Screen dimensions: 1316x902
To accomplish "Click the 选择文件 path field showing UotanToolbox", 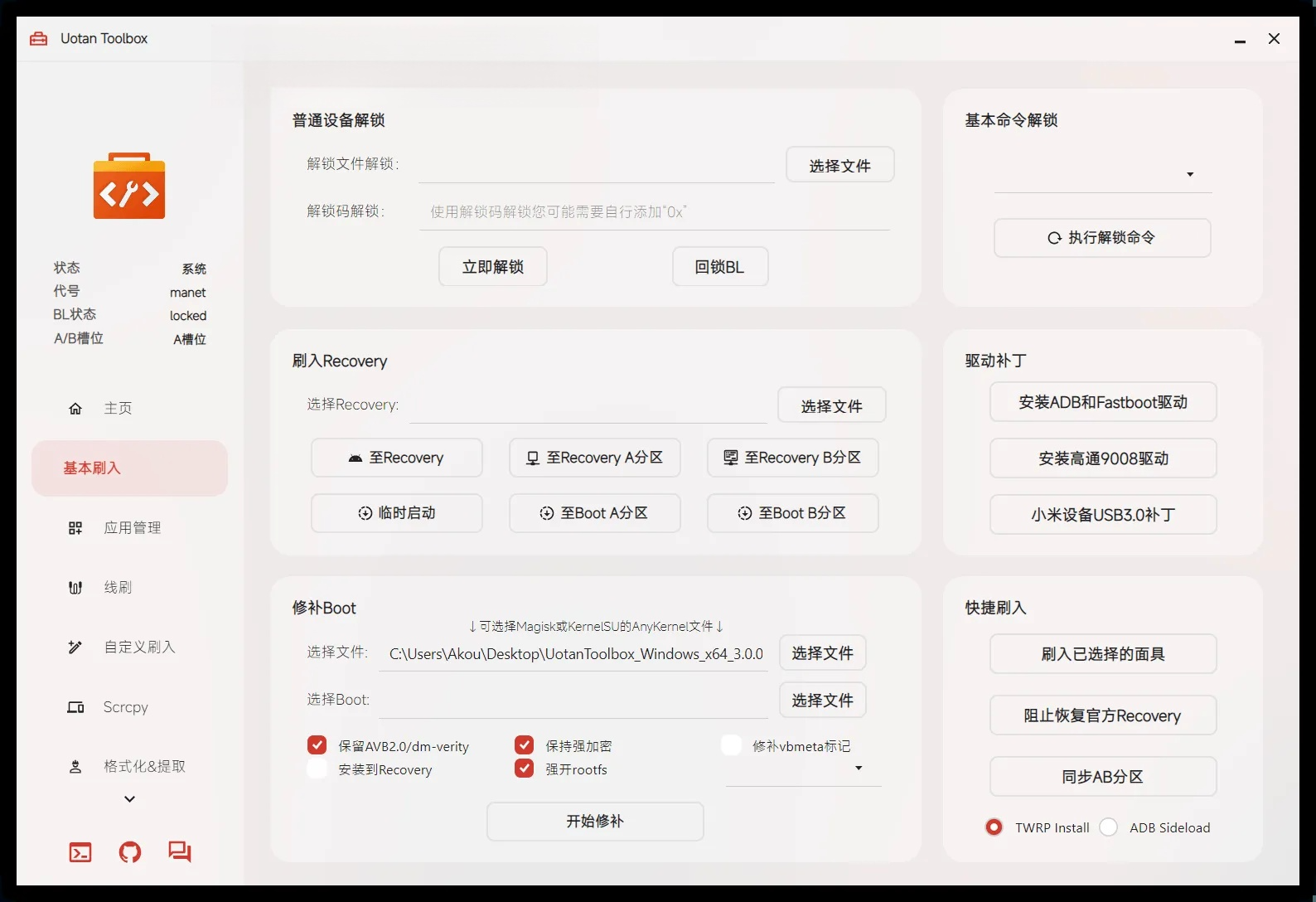I will click(x=574, y=654).
